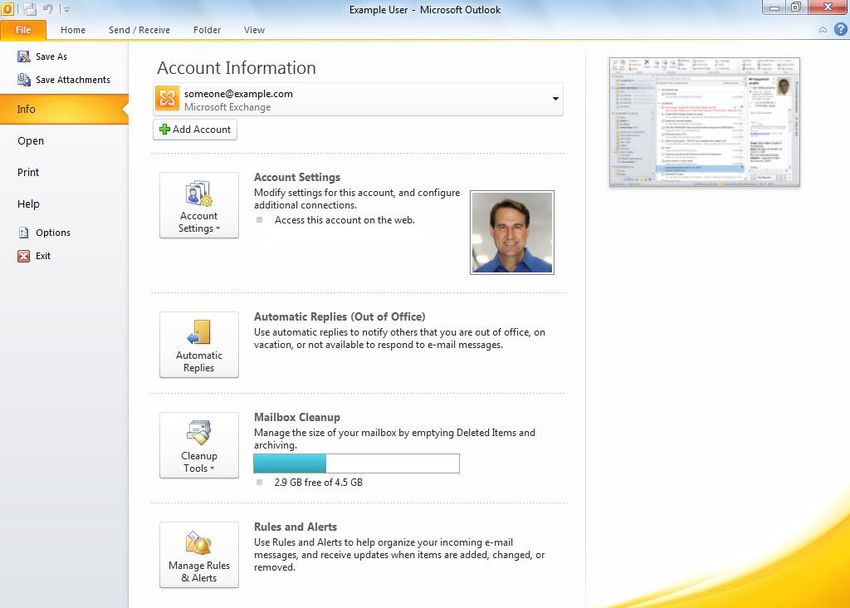The width and height of the screenshot is (850, 608).
Task: Open Microsoft Outlook Help question mark icon
Action: click(840, 29)
